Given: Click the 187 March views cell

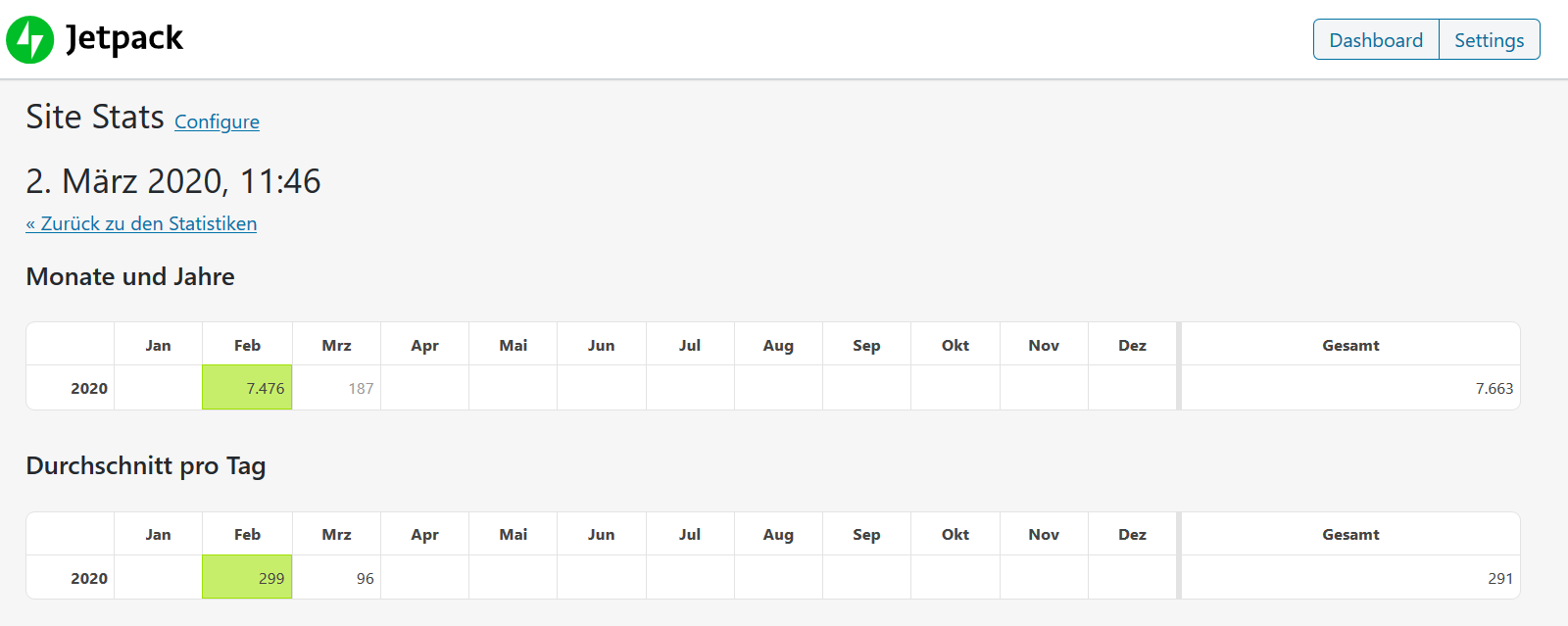Looking at the screenshot, I should pyautogui.click(x=337, y=388).
